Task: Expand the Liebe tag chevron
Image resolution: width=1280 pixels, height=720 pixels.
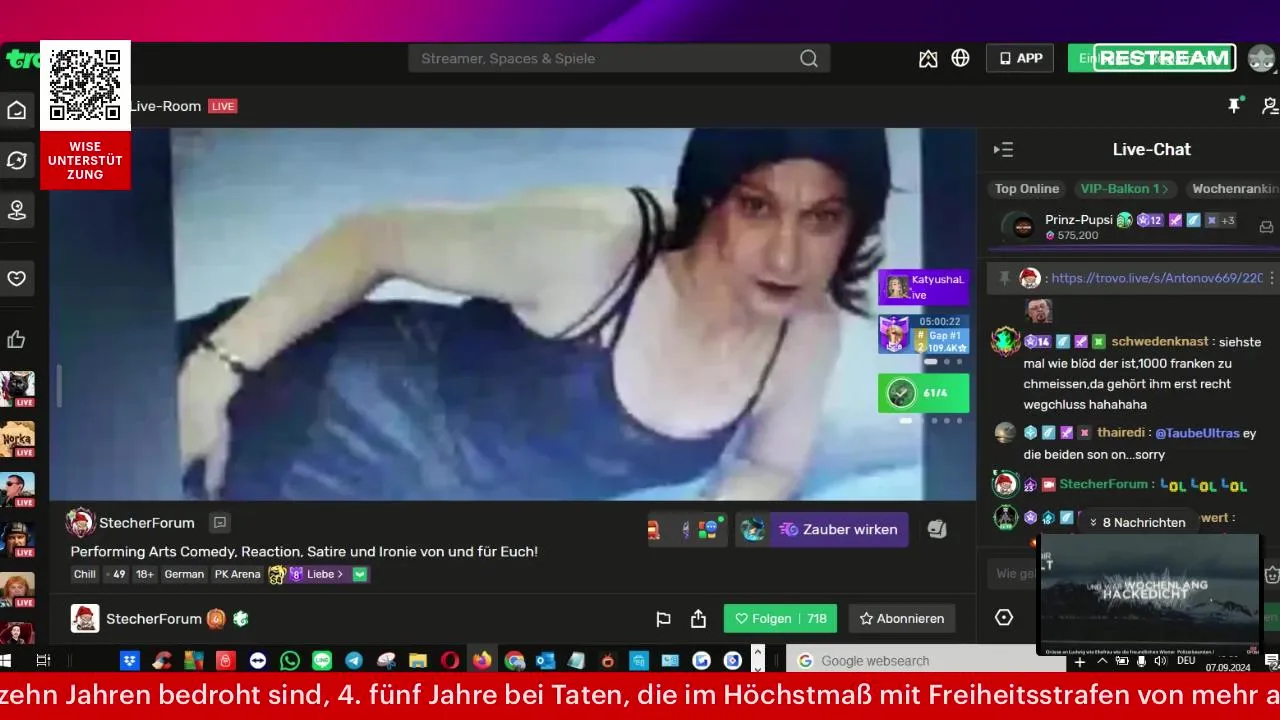Action: pyautogui.click(x=340, y=574)
